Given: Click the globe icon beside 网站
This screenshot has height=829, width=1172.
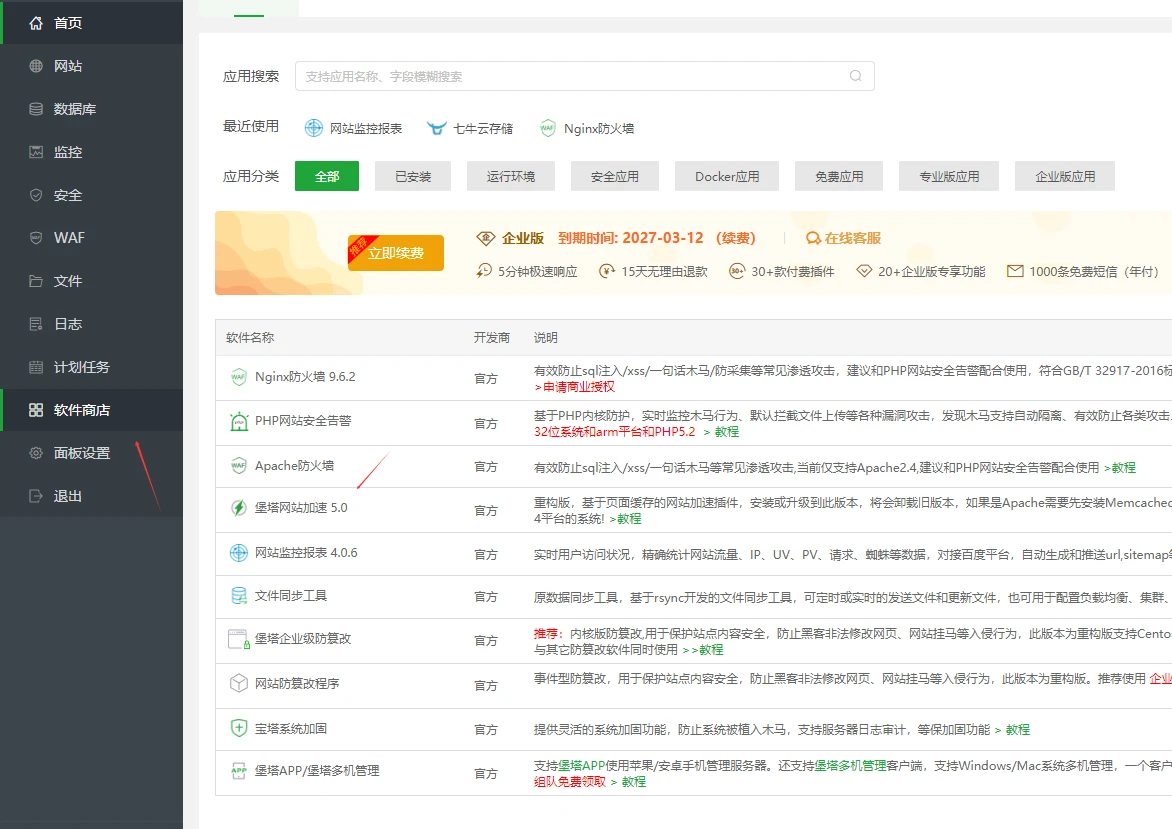Looking at the screenshot, I should pyautogui.click(x=35, y=66).
